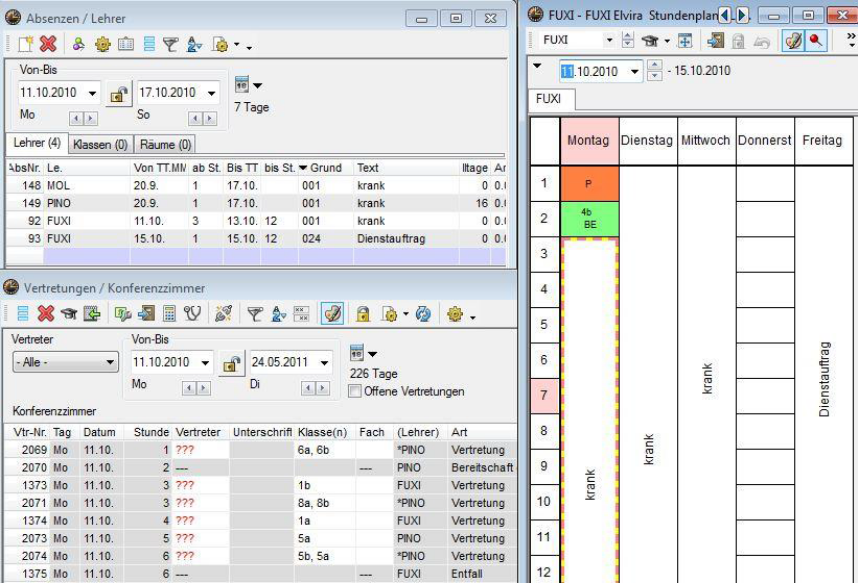The image size is (858, 583).
Task: Switch to the Räume (0) tab
Action: click(x=165, y=145)
